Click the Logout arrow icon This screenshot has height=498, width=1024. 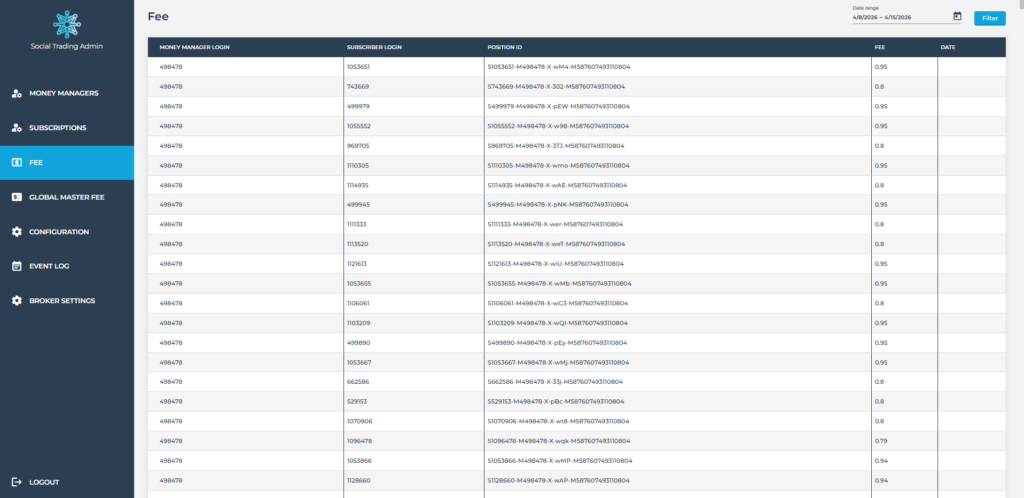coord(17,482)
